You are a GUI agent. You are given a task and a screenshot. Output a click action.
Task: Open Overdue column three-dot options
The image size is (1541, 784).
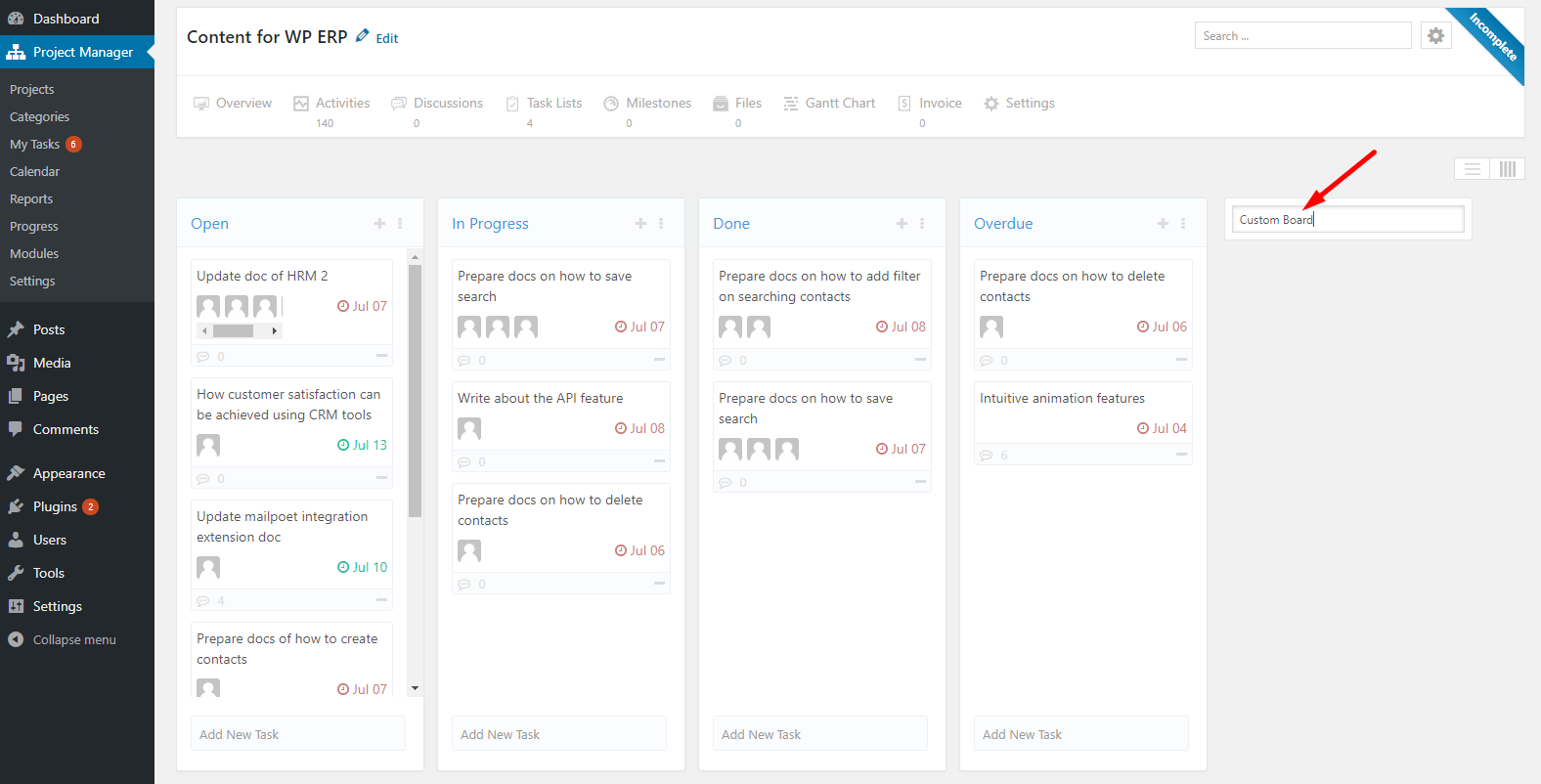pyautogui.click(x=1183, y=224)
